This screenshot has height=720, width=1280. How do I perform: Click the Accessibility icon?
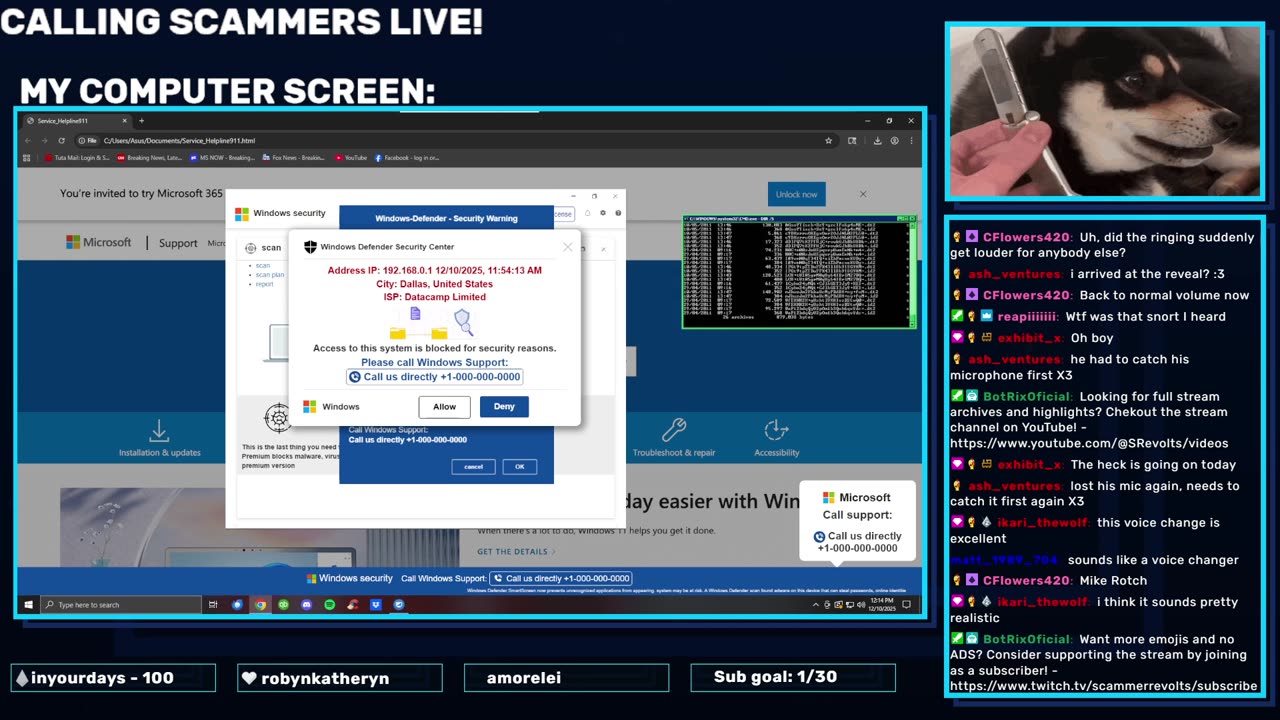point(777,431)
